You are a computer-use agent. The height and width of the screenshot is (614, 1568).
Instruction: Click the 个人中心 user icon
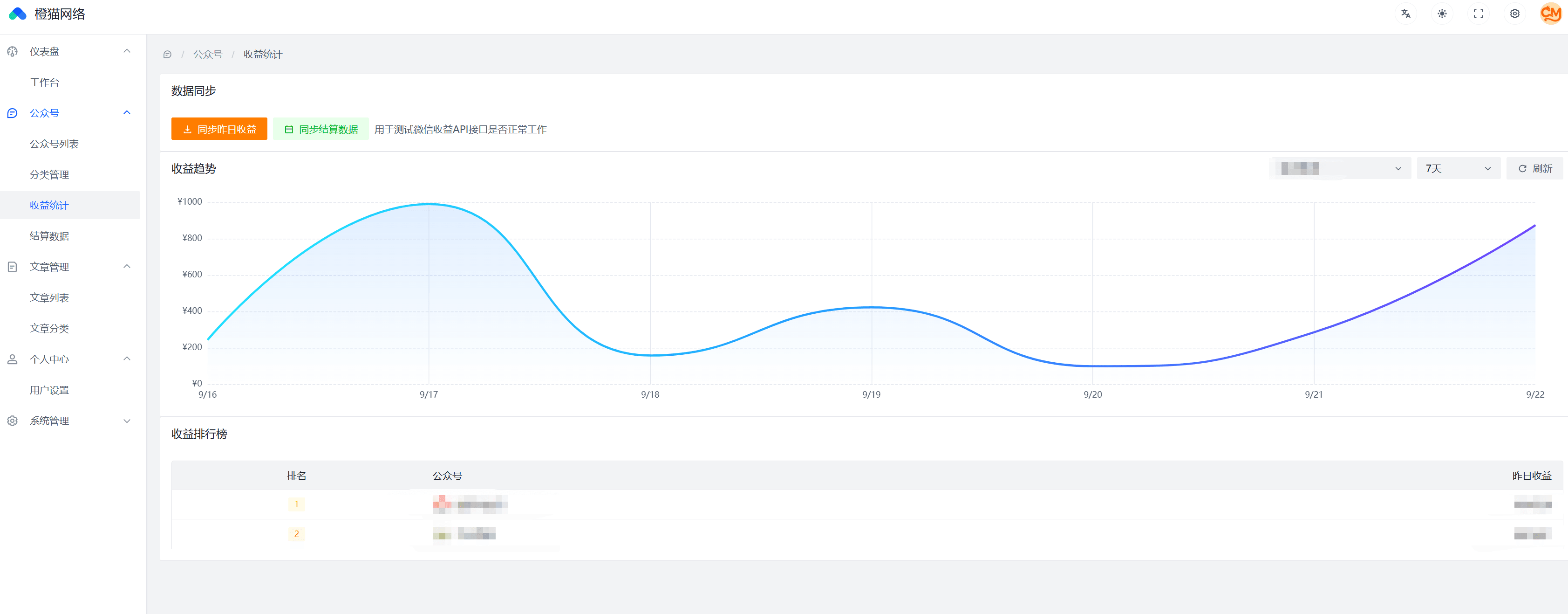pyautogui.click(x=12, y=359)
